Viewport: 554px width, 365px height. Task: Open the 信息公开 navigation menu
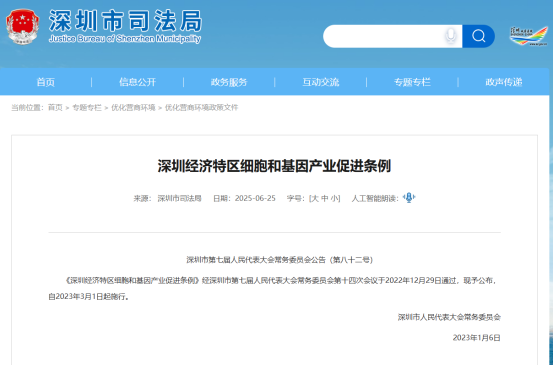click(137, 82)
